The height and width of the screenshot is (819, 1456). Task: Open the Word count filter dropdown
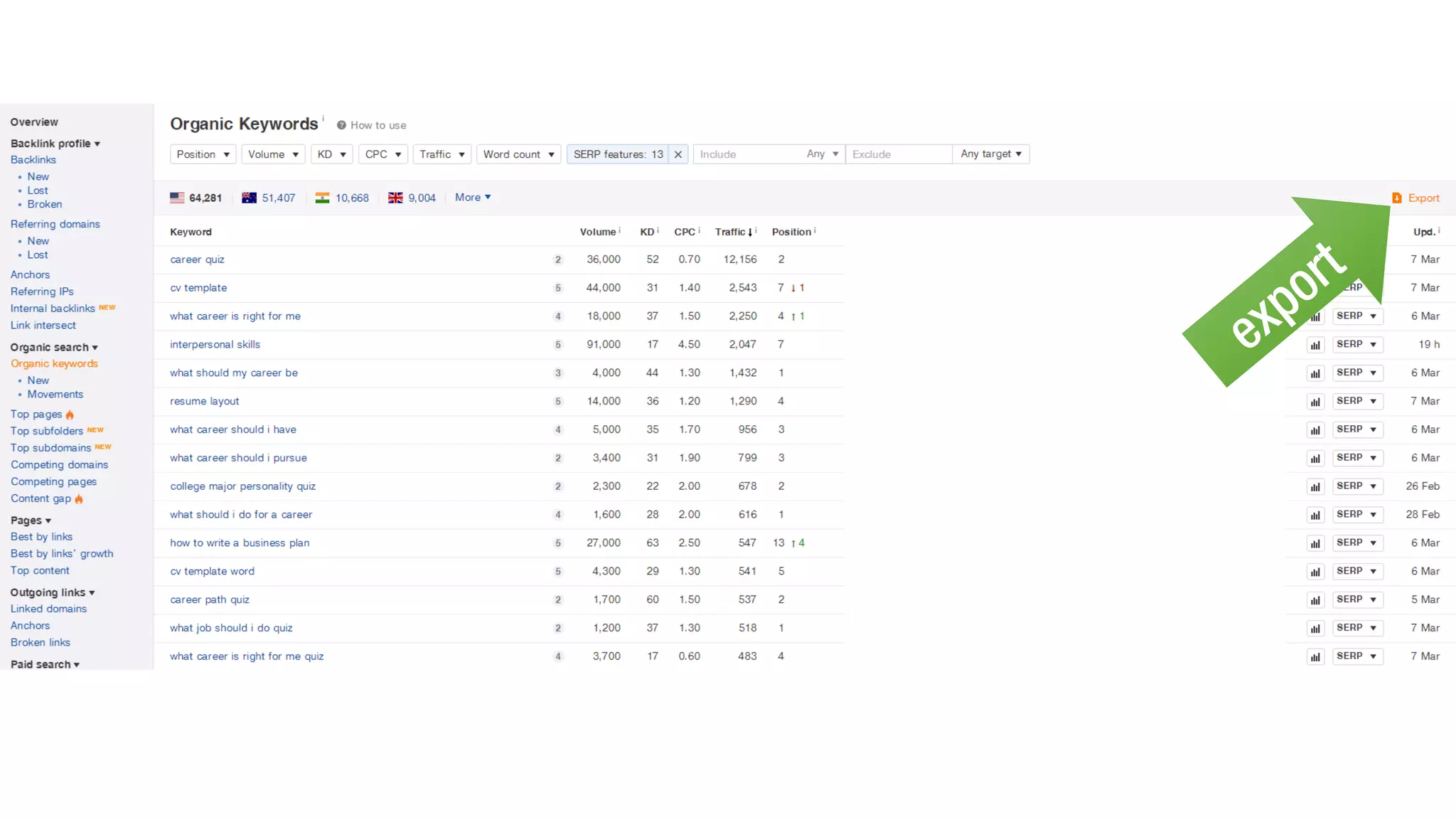pos(518,154)
